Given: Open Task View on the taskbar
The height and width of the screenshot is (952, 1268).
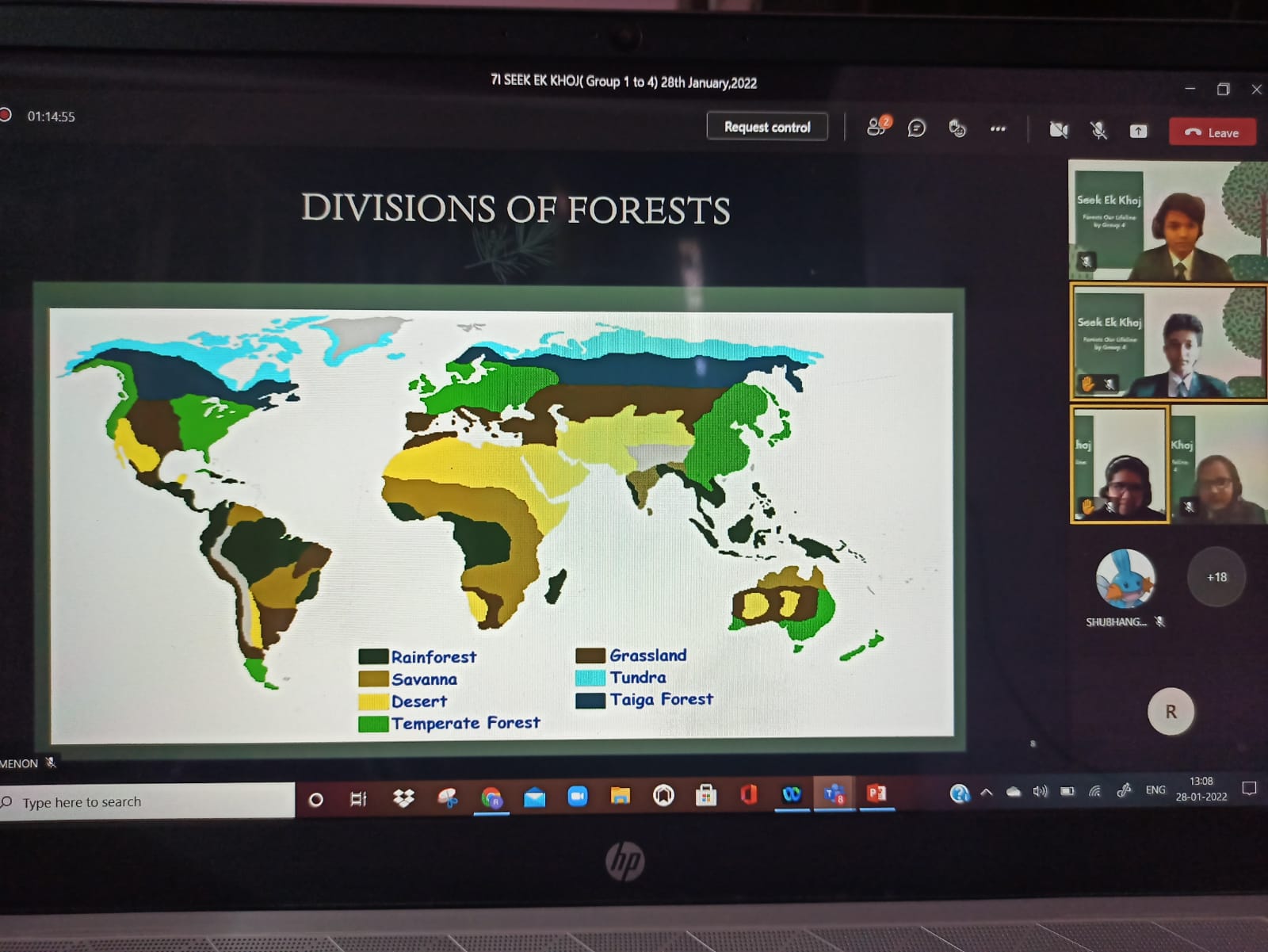Looking at the screenshot, I should coord(358,799).
